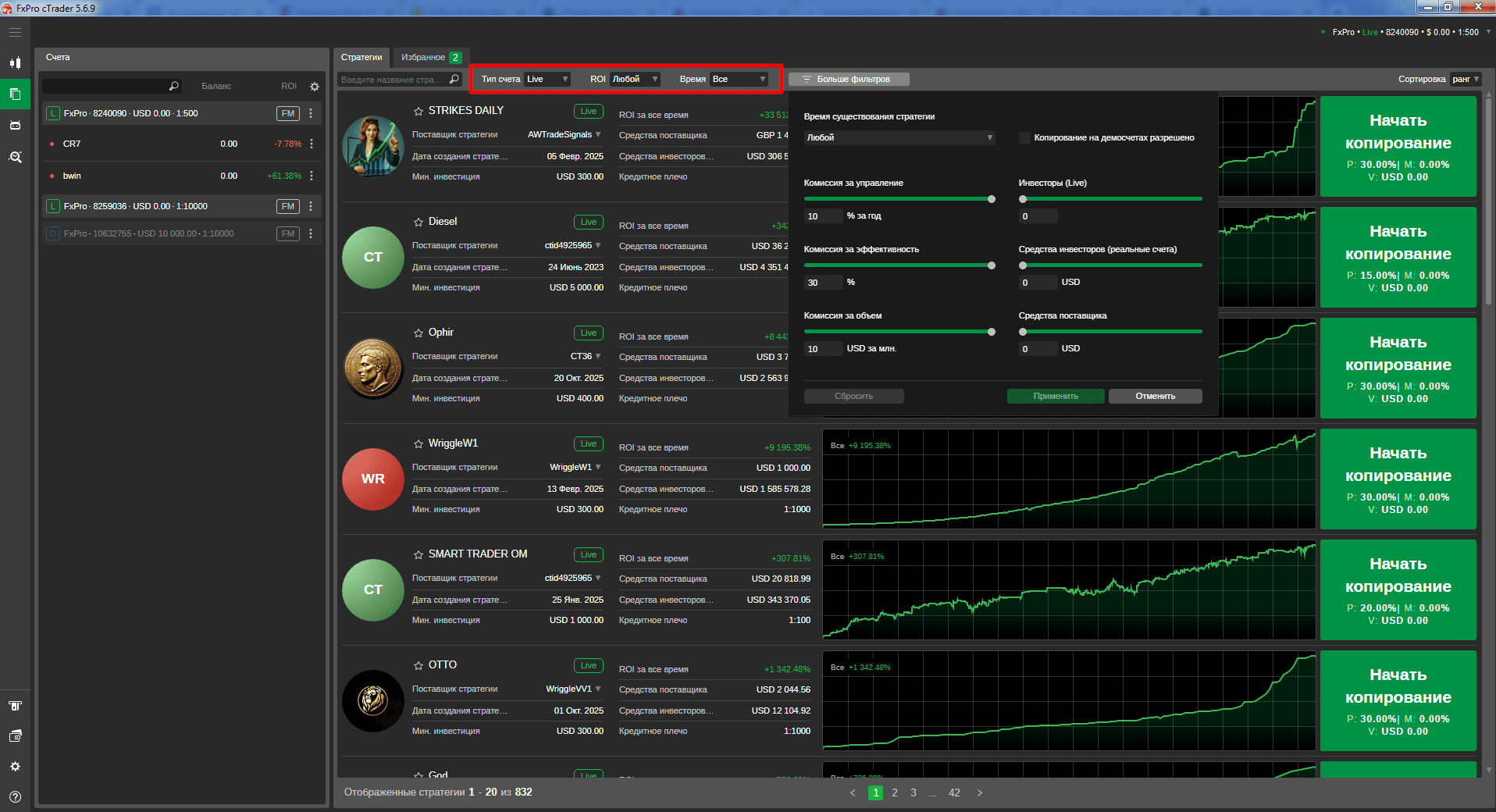Click the Отменить button

tap(1155, 396)
